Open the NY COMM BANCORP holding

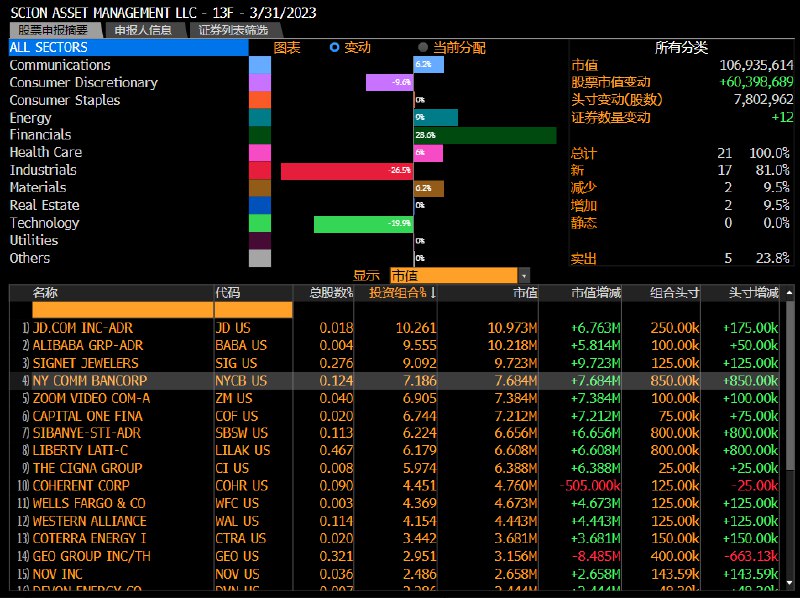point(90,381)
